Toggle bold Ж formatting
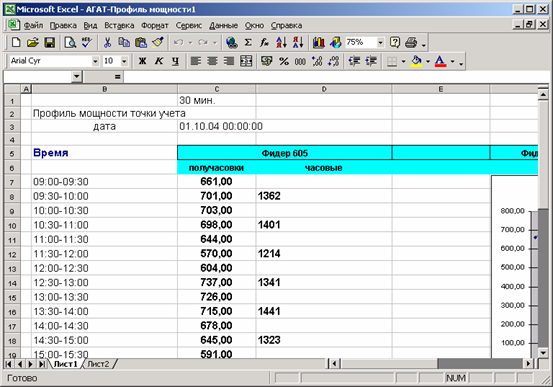 tap(142, 61)
